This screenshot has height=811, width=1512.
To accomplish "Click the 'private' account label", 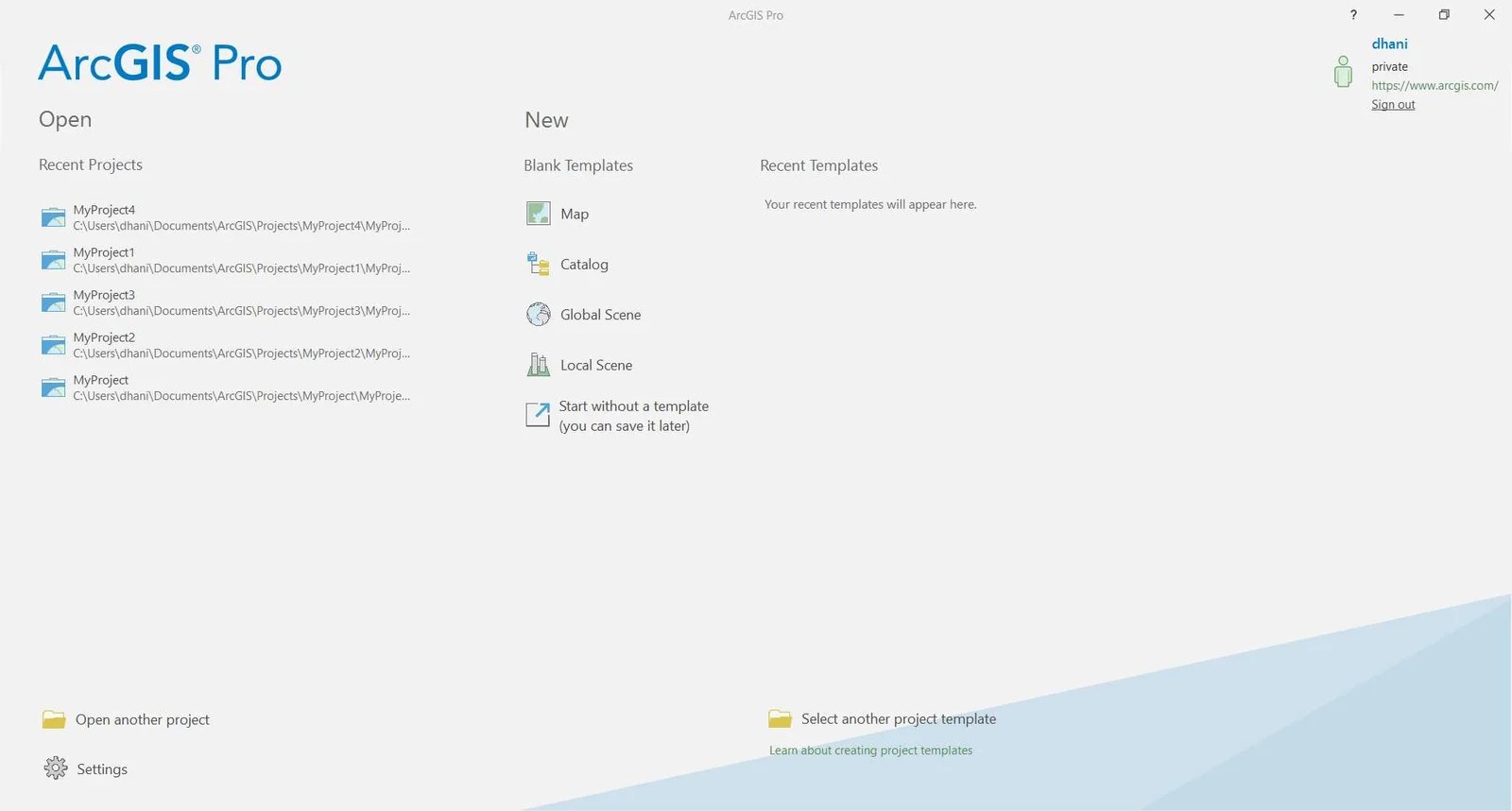I will tap(1389, 66).
